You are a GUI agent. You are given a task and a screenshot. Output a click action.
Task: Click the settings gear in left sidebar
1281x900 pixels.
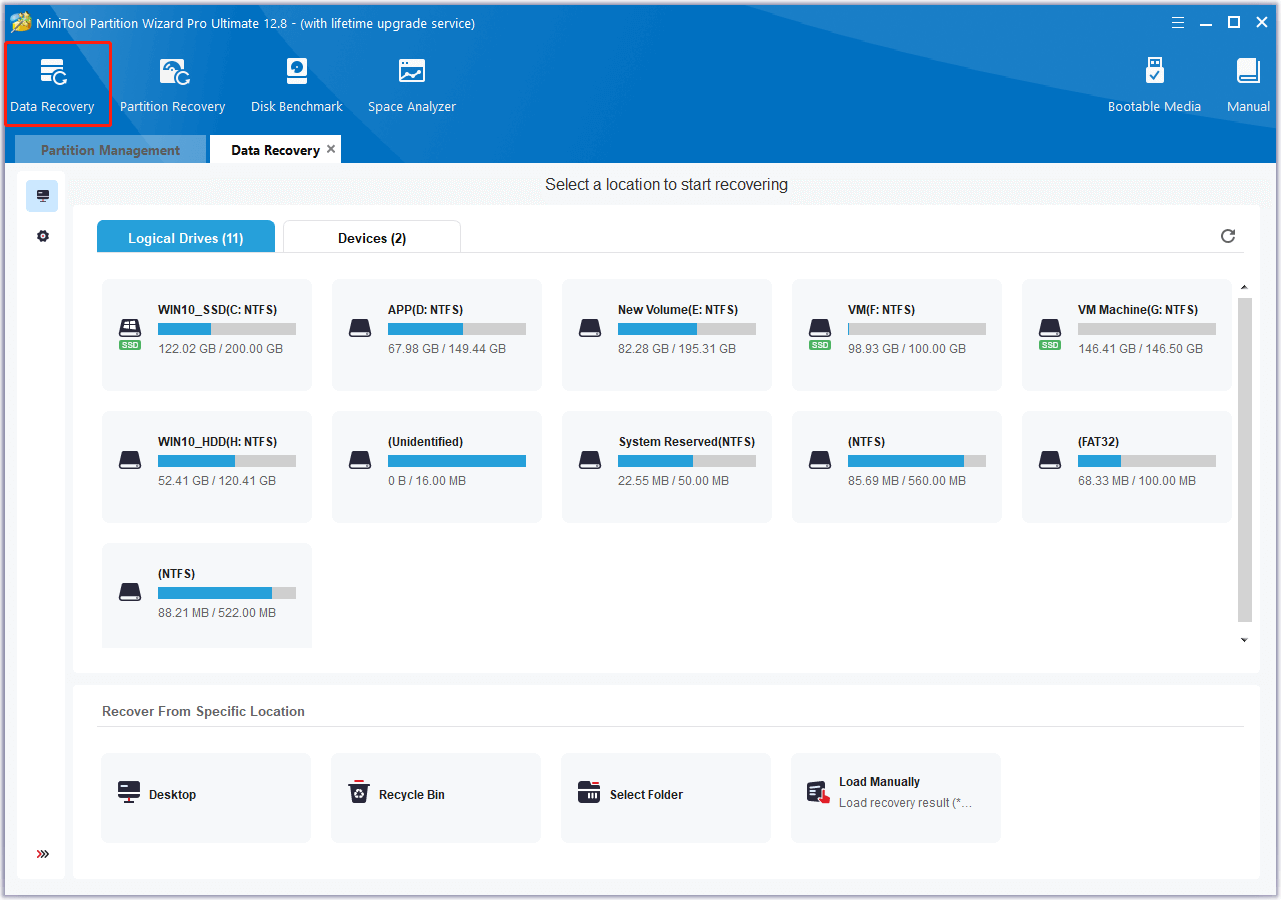[x=41, y=235]
